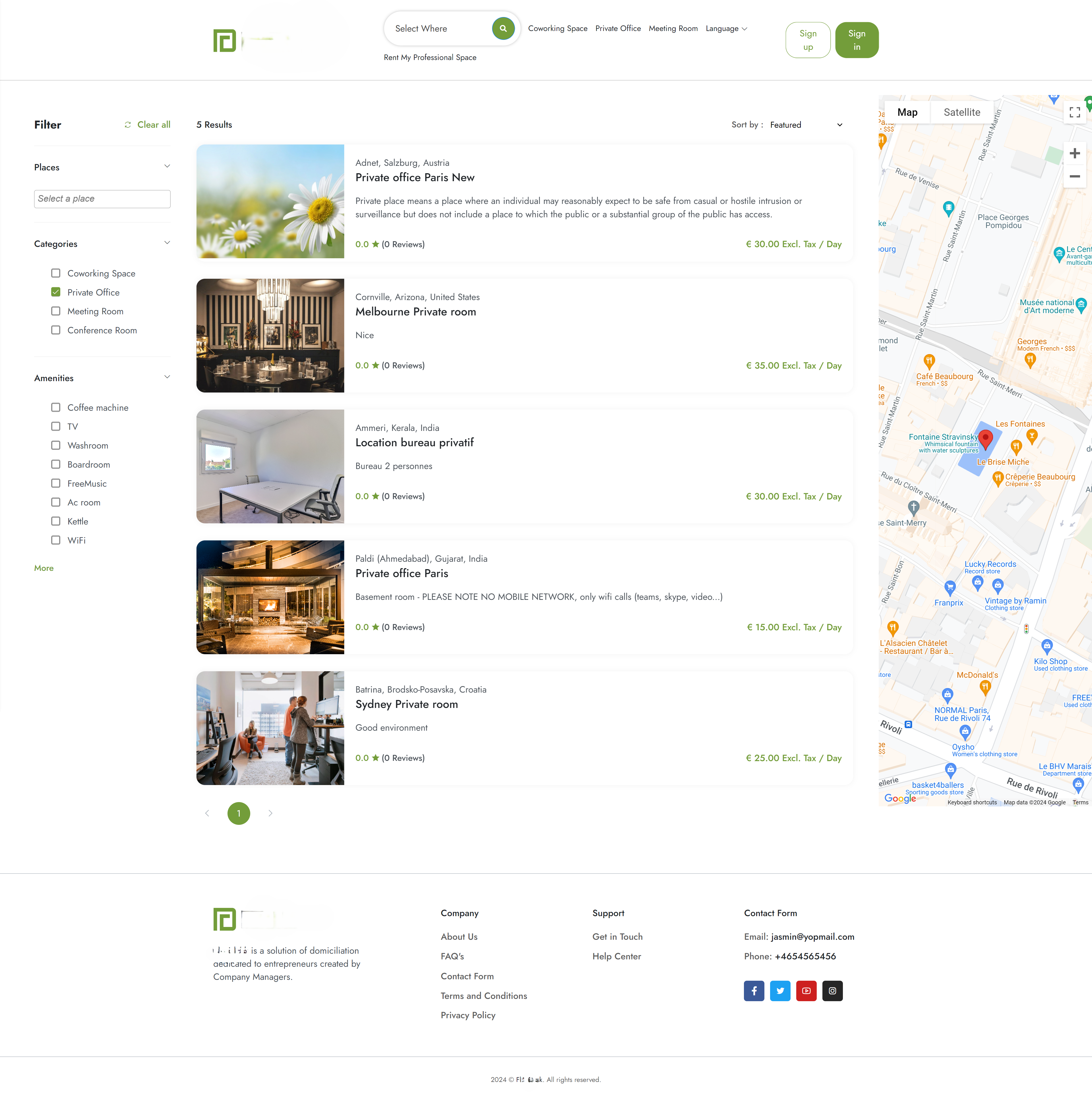Check the WiFi amenity filter
The width and height of the screenshot is (1092, 1103).
pyautogui.click(x=55, y=540)
